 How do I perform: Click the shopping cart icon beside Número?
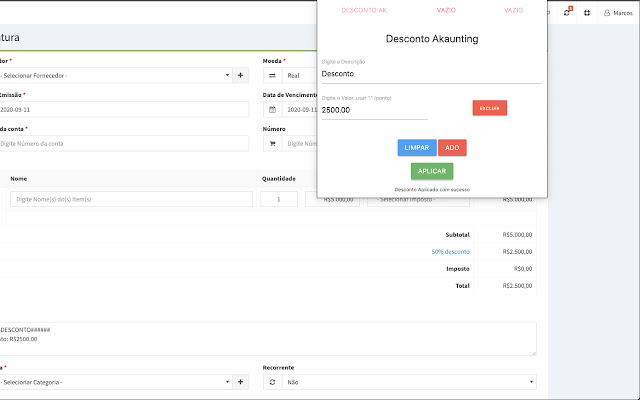click(x=273, y=144)
